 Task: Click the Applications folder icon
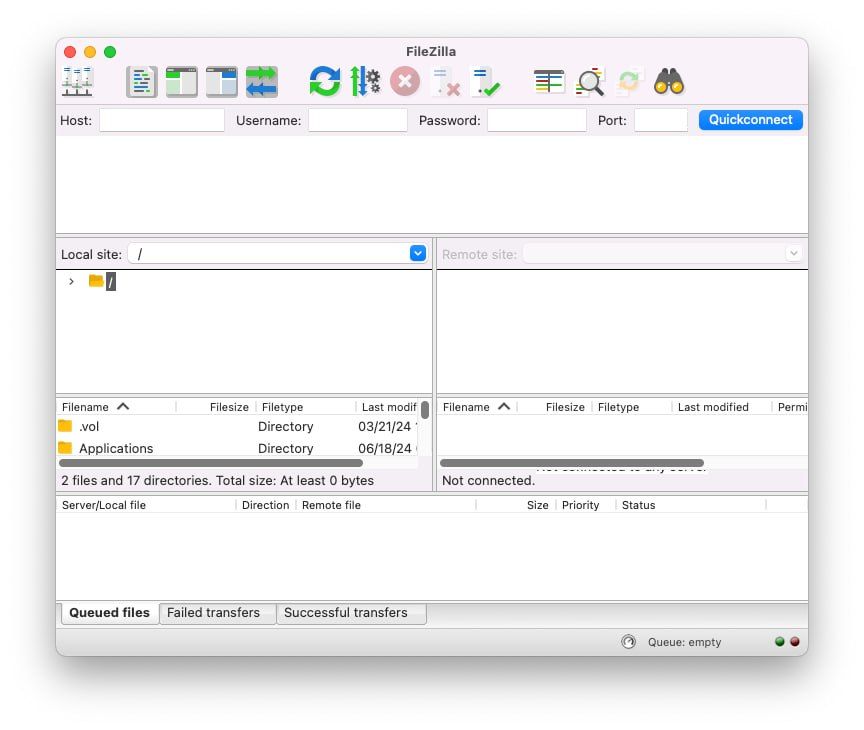(x=65, y=447)
